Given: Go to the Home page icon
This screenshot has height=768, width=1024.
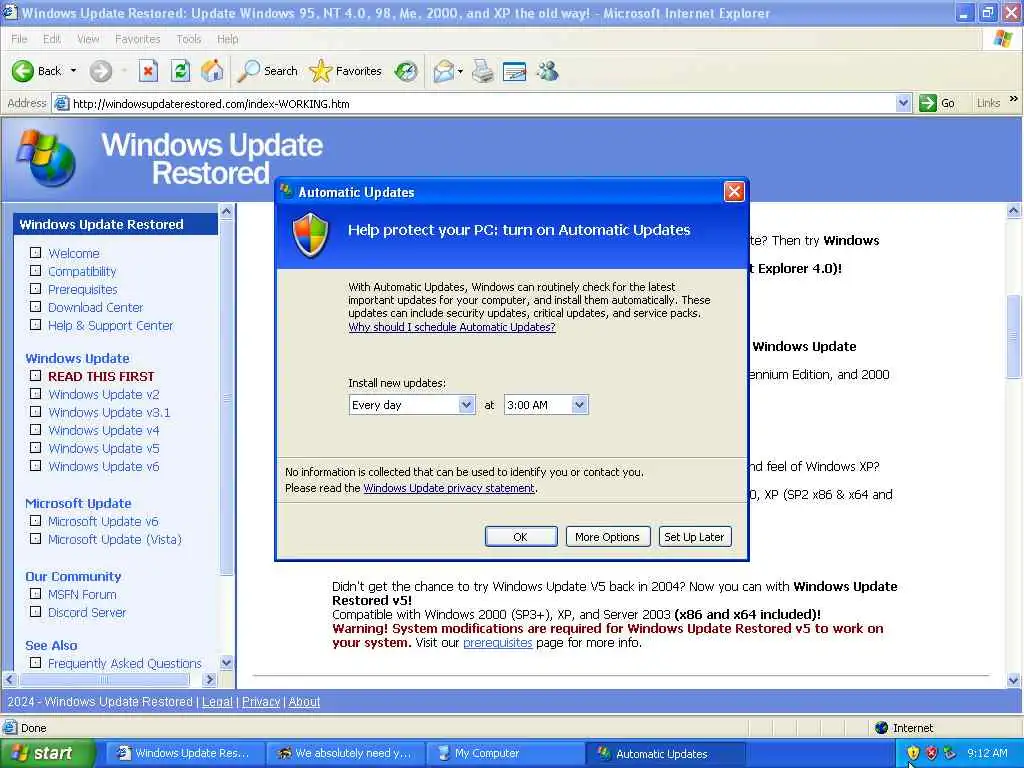Looking at the screenshot, I should click(x=212, y=71).
